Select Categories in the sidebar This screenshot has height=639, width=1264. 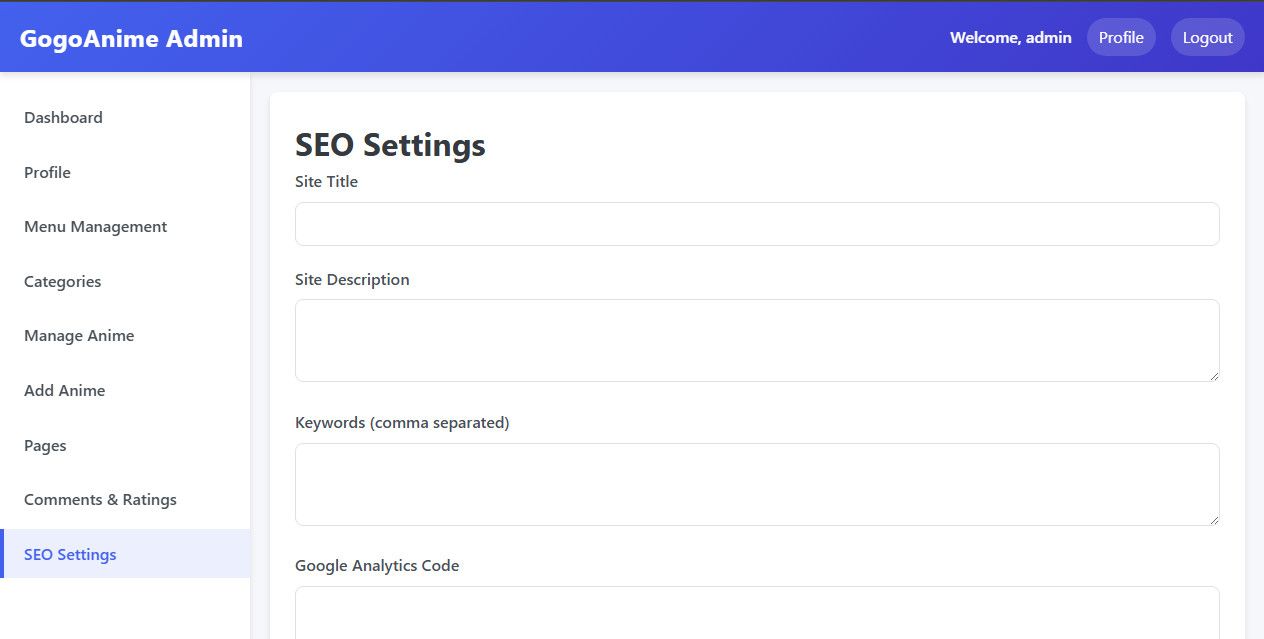click(x=62, y=282)
